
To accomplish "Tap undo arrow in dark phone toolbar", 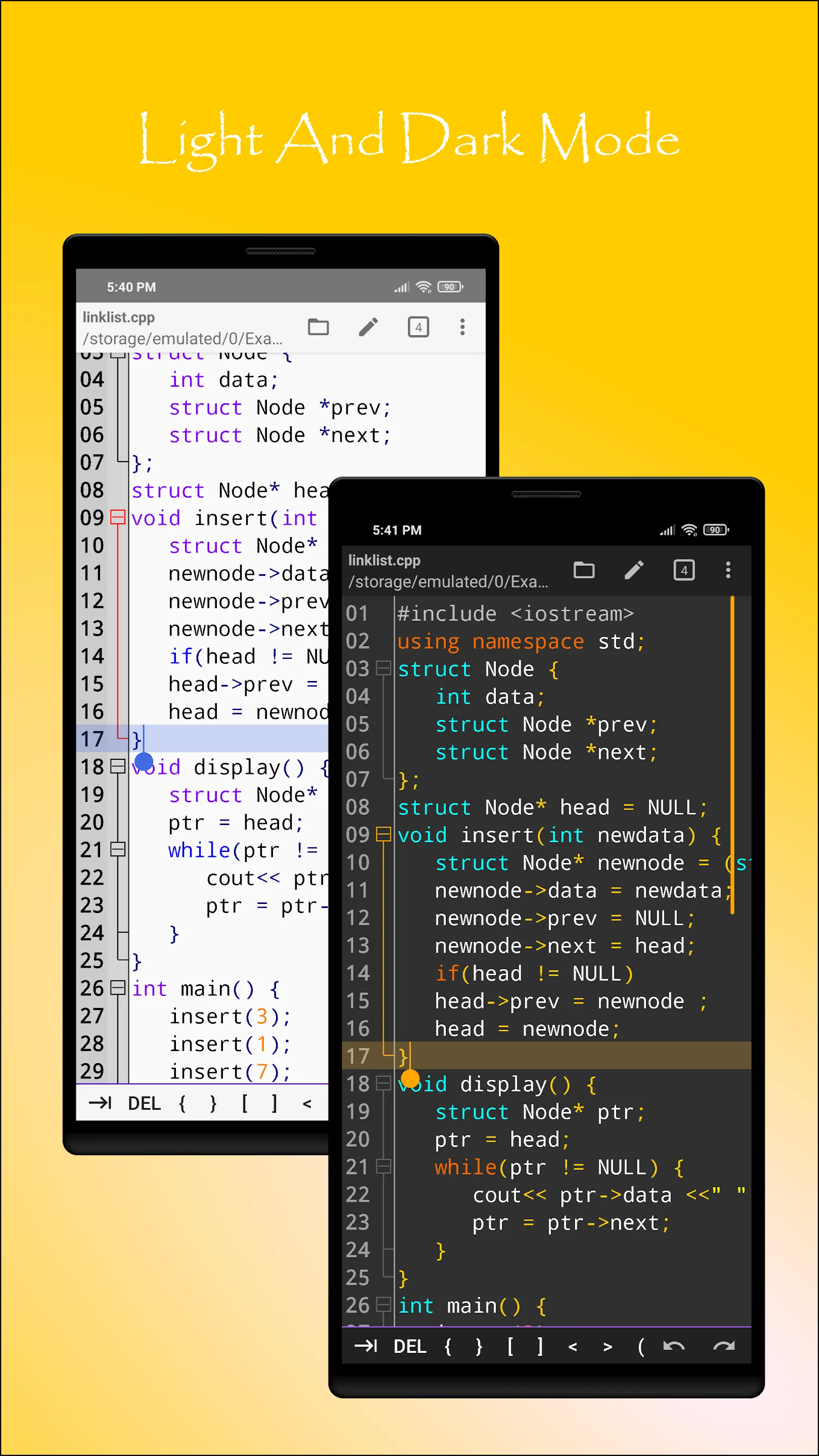I will [x=674, y=1347].
